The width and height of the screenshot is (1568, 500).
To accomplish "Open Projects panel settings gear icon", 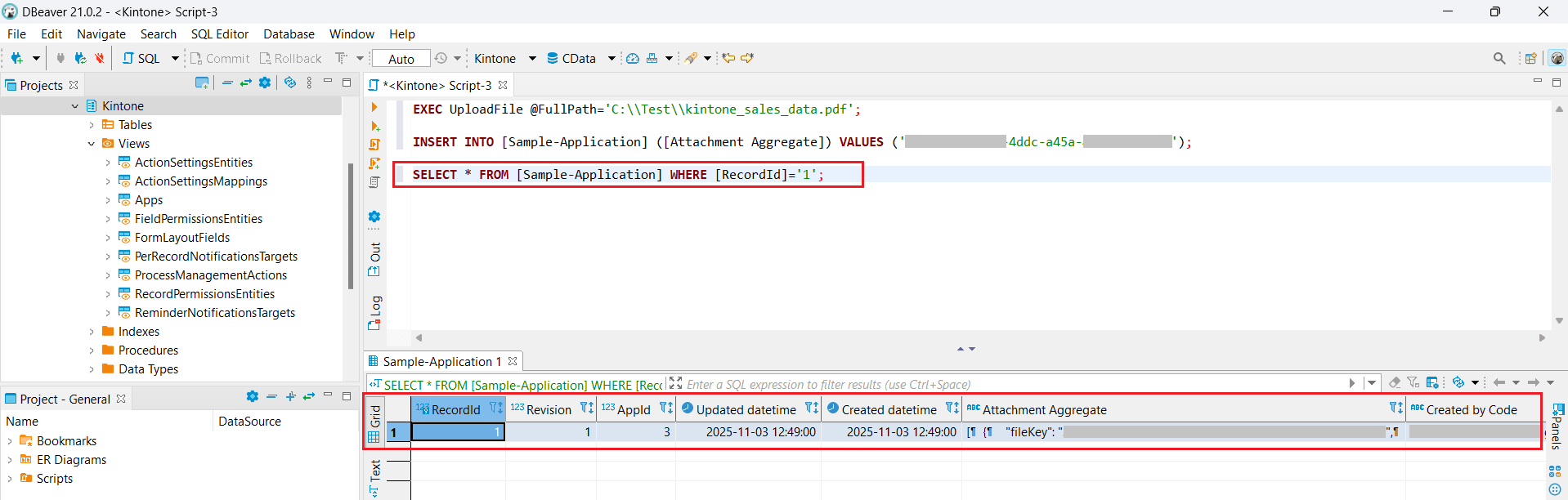I will click(x=265, y=83).
